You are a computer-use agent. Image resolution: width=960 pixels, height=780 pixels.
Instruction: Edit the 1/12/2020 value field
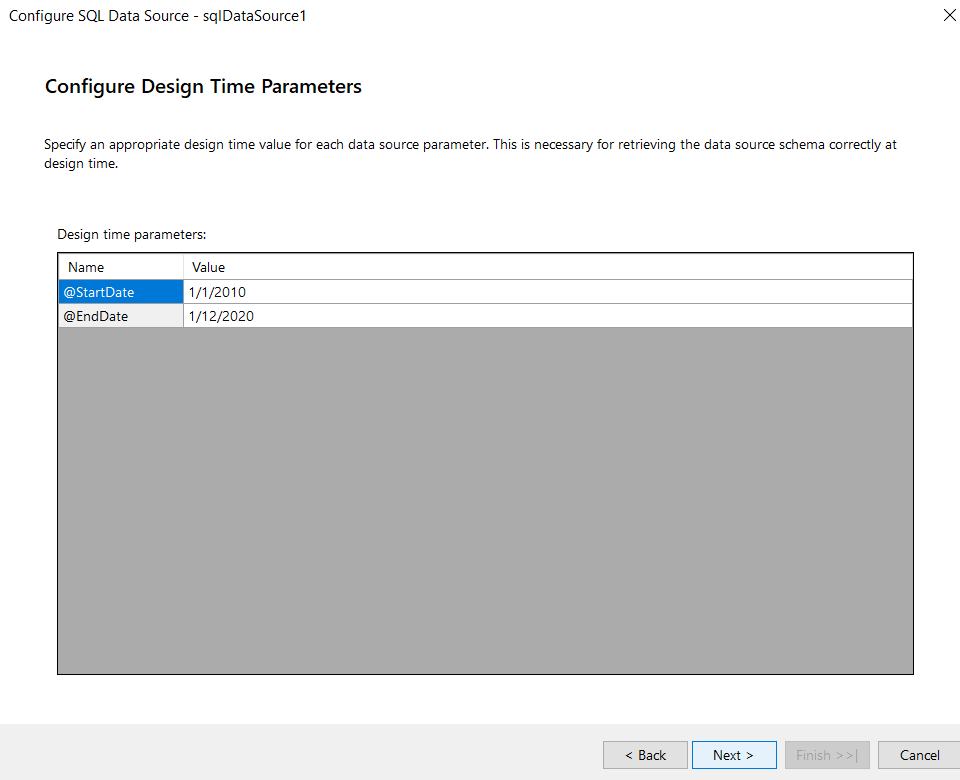click(x=548, y=316)
